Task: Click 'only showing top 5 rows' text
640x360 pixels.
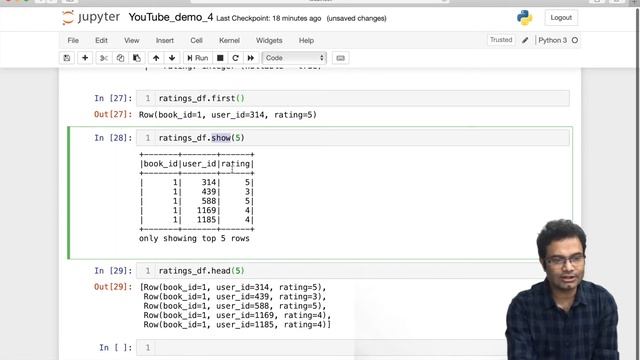Action: [x=194, y=238]
